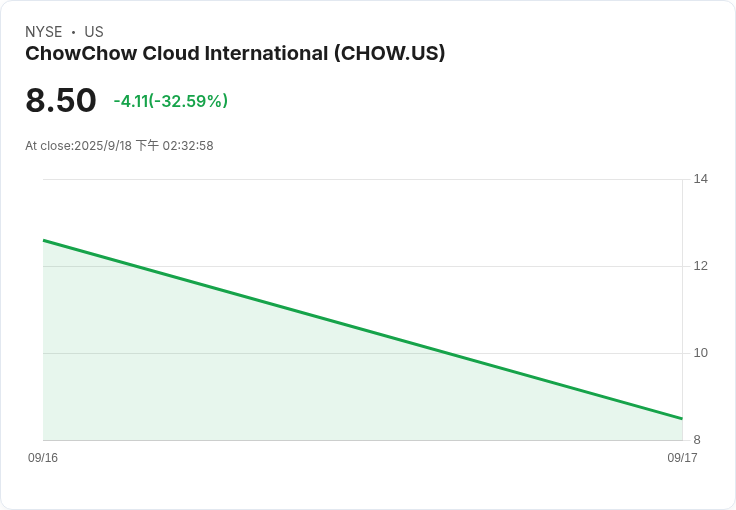Open the ChowChow Cloud International company name
Viewport: 736px width, 510px height.
pyautogui.click(x=177, y=54)
